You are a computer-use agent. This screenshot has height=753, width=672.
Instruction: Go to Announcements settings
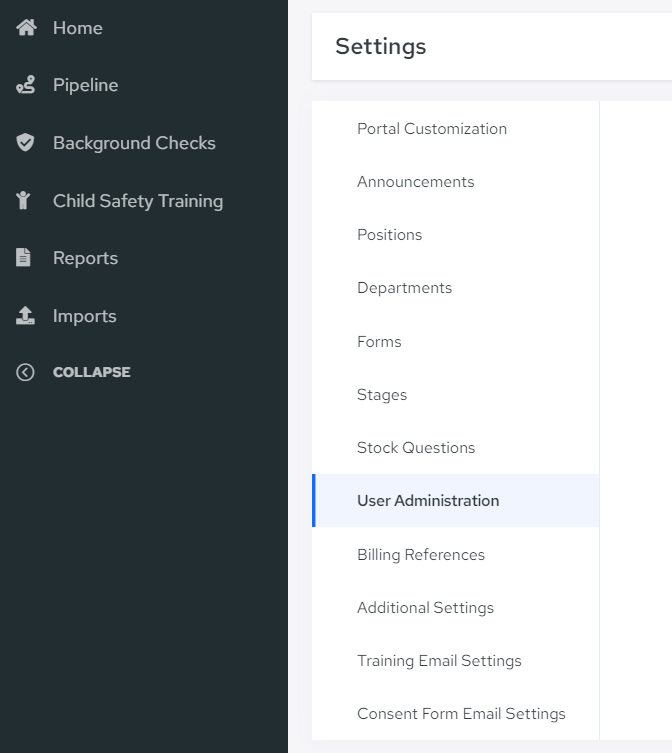click(455, 182)
